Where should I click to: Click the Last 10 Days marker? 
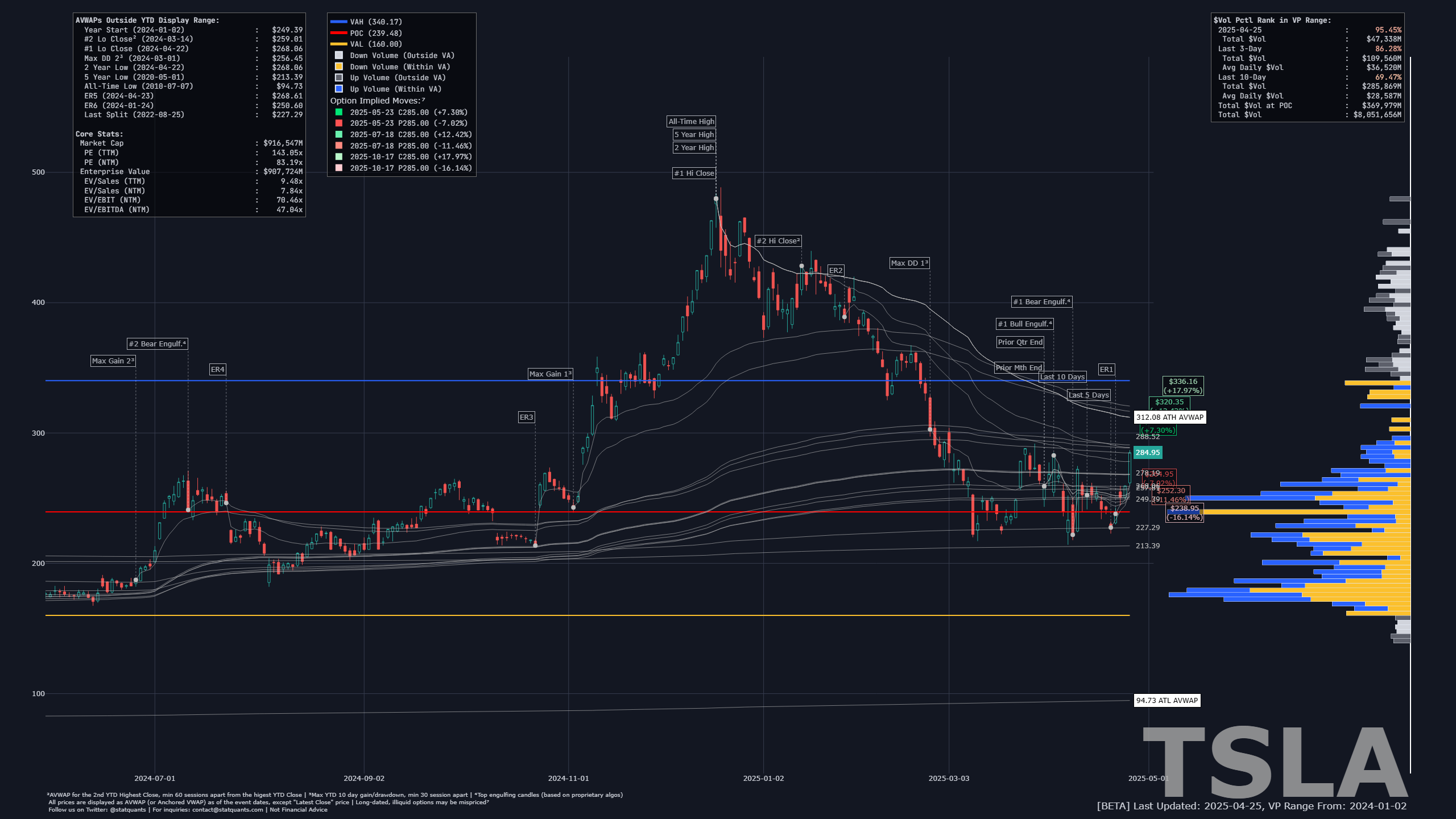pos(1062,377)
